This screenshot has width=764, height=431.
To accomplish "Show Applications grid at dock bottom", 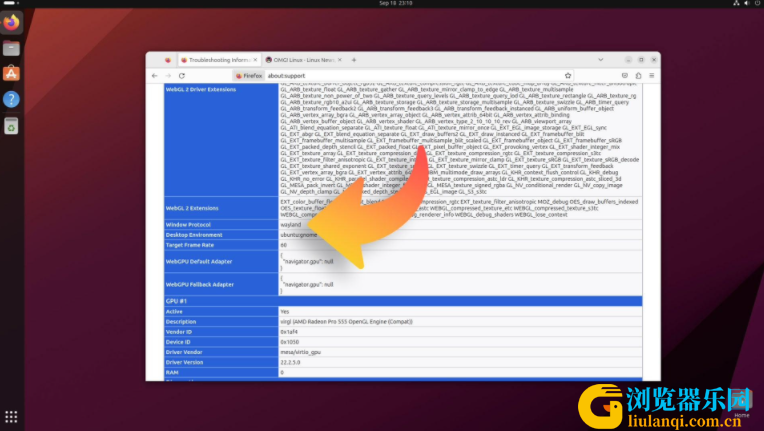I will click(11, 417).
